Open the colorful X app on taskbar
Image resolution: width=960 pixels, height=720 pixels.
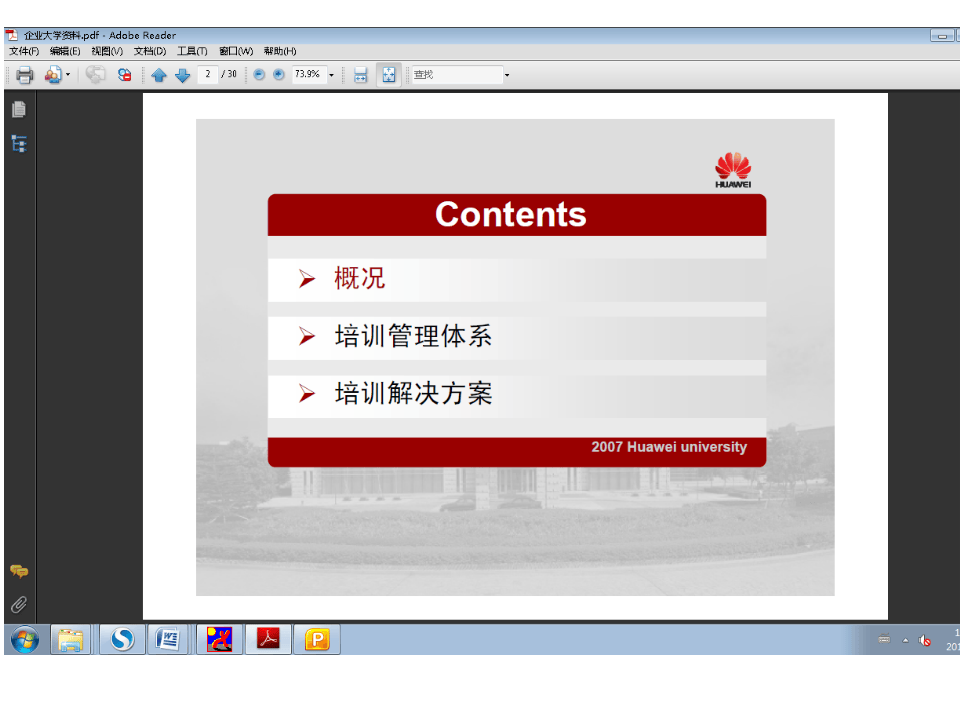pyautogui.click(x=219, y=640)
